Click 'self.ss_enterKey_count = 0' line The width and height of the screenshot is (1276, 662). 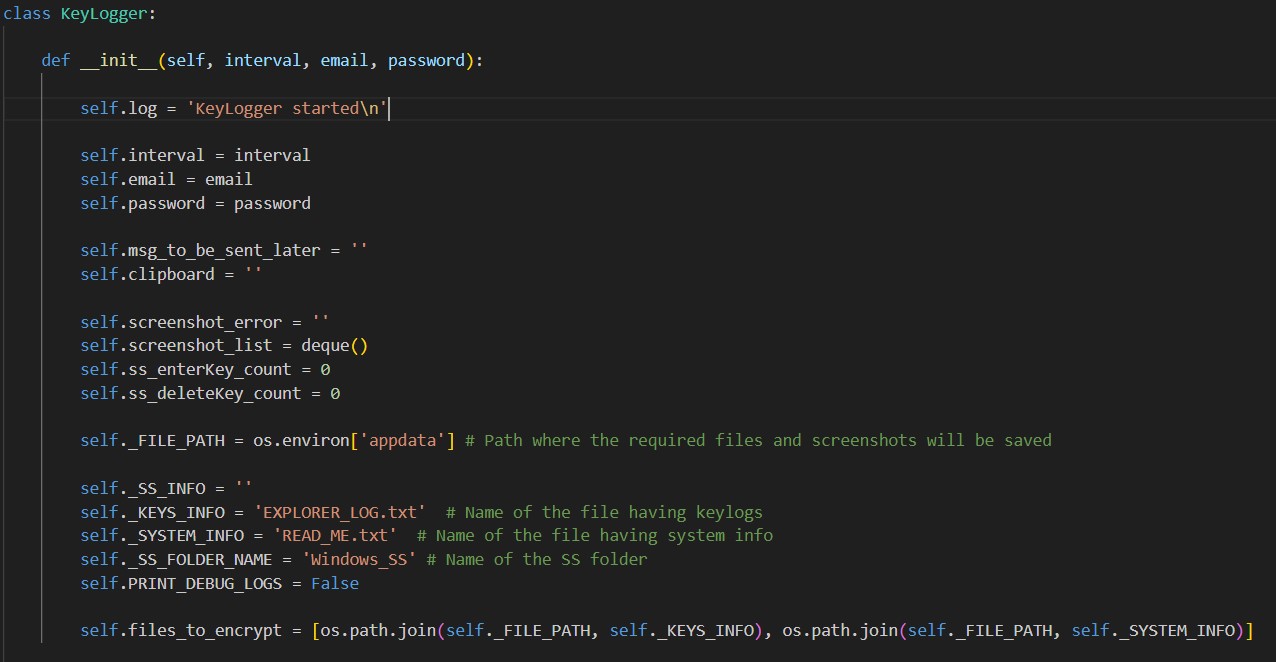tap(205, 369)
